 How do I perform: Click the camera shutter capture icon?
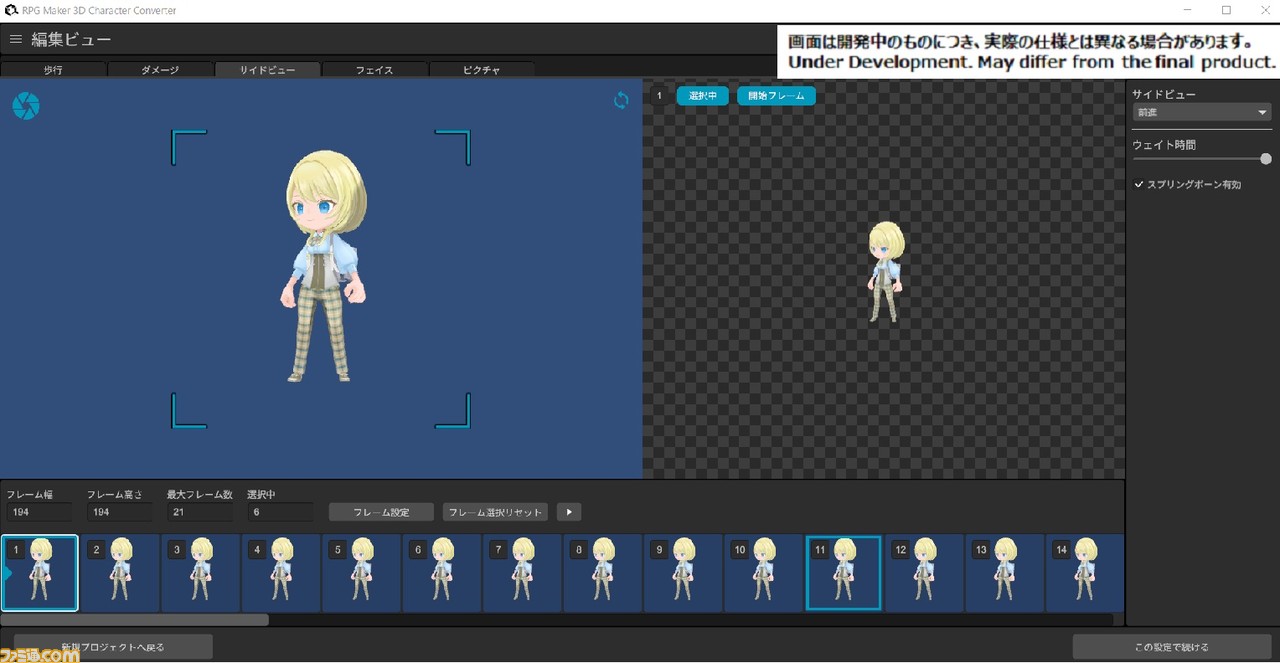tap(26, 105)
